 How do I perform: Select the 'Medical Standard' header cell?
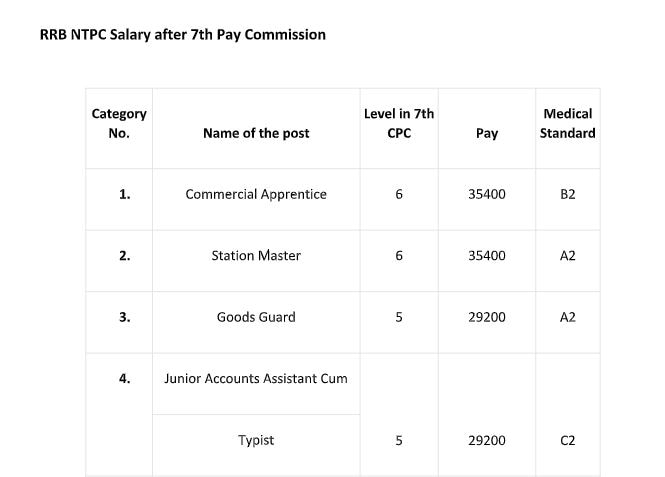click(567, 124)
